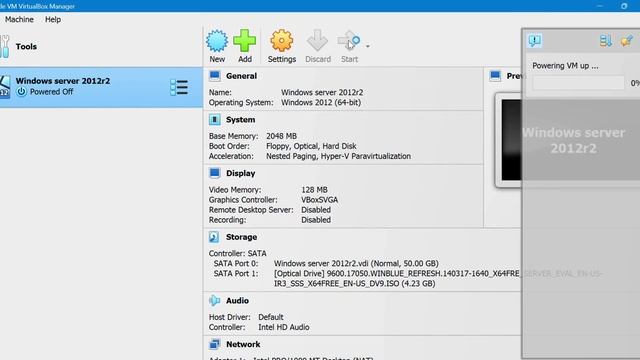Click the Powering VM up progress bar
The width and height of the screenshot is (640, 360).
click(x=578, y=83)
